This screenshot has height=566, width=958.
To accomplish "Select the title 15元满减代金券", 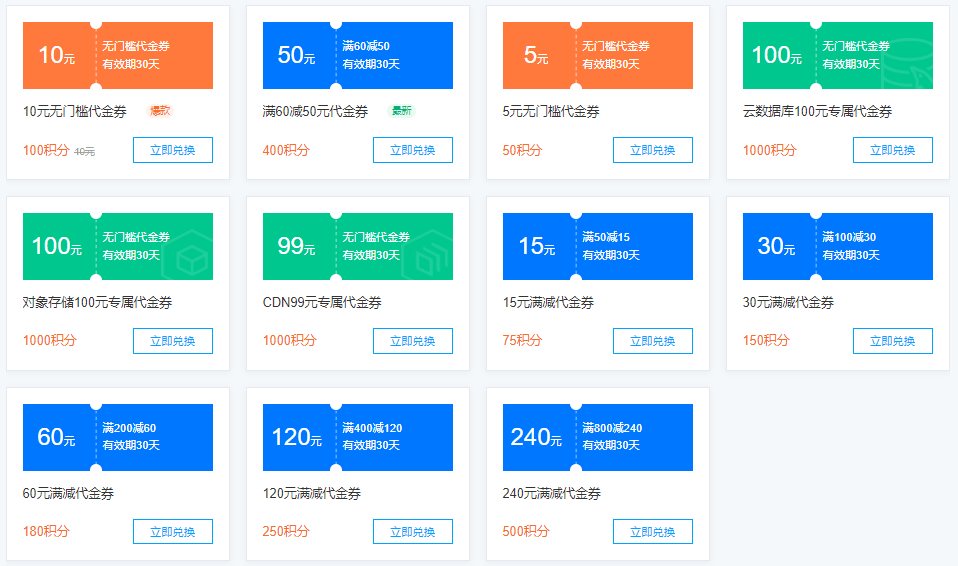I will 548,302.
